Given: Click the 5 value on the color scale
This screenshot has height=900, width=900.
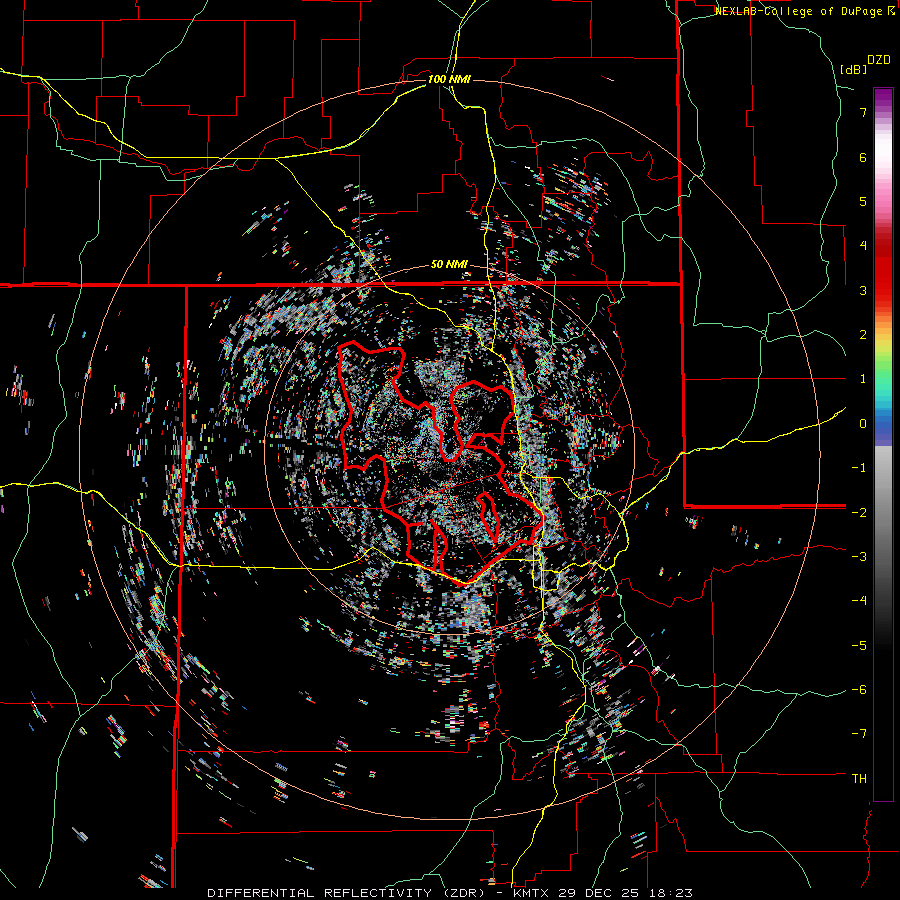Looking at the screenshot, I should pos(863,201).
